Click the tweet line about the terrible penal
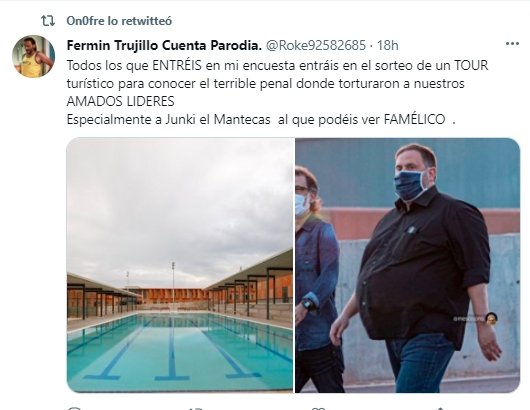 (265, 83)
